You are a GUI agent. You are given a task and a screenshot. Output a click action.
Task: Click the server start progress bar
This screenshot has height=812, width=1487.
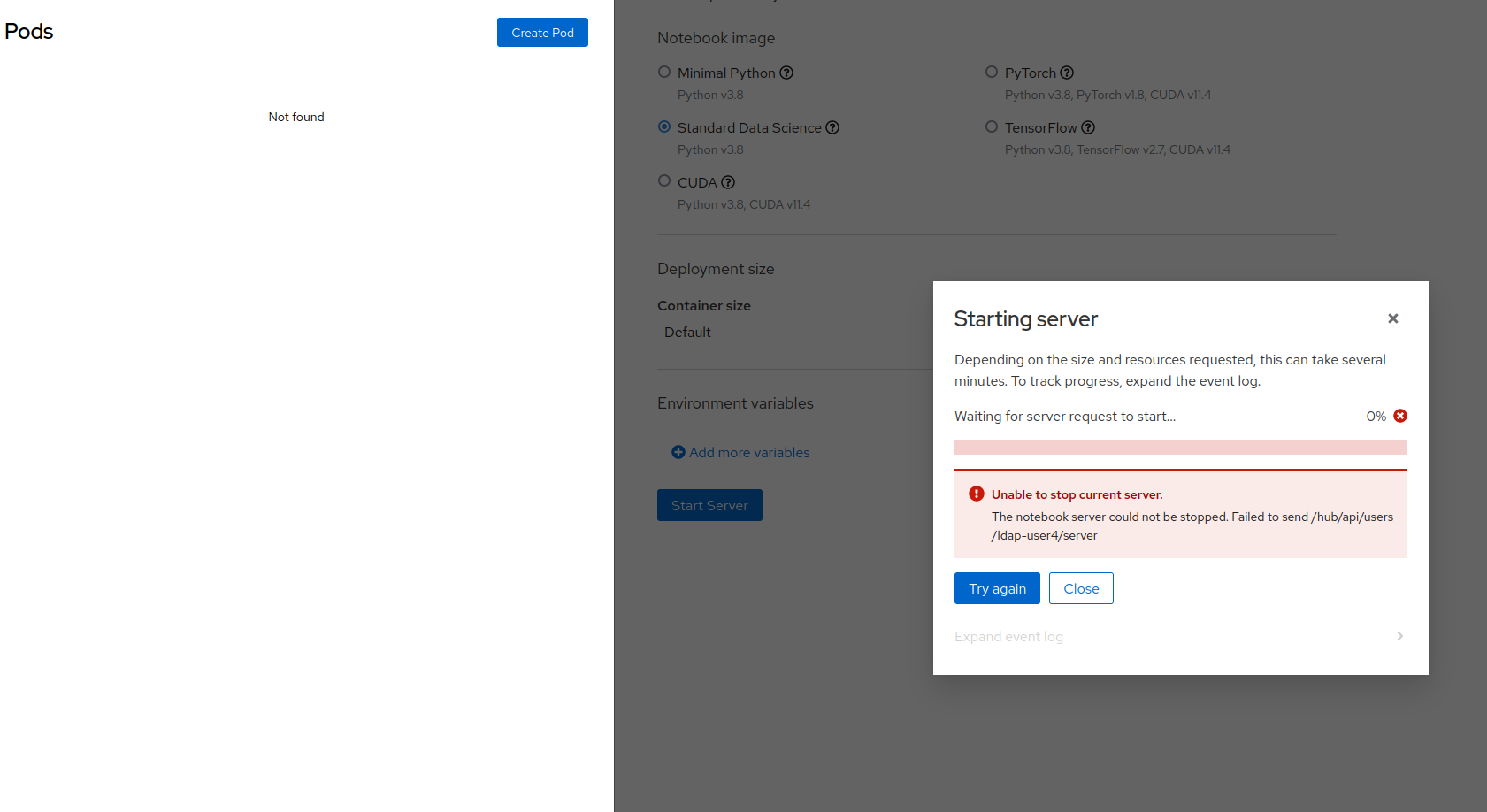click(x=1180, y=448)
